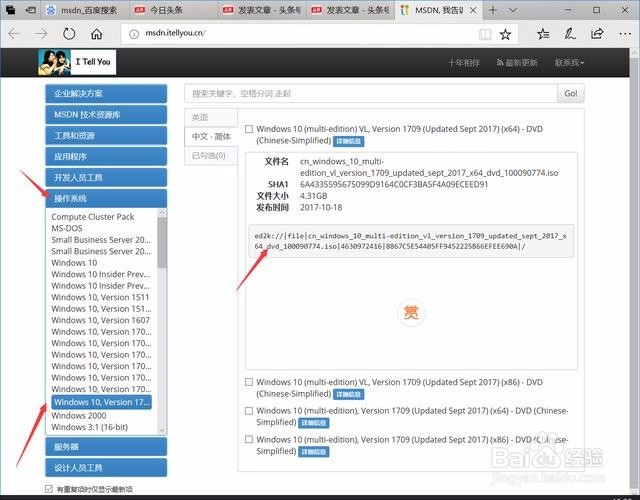
Task: Check the non-VL Version 1709 x86 checkbox
Action: click(x=249, y=439)
